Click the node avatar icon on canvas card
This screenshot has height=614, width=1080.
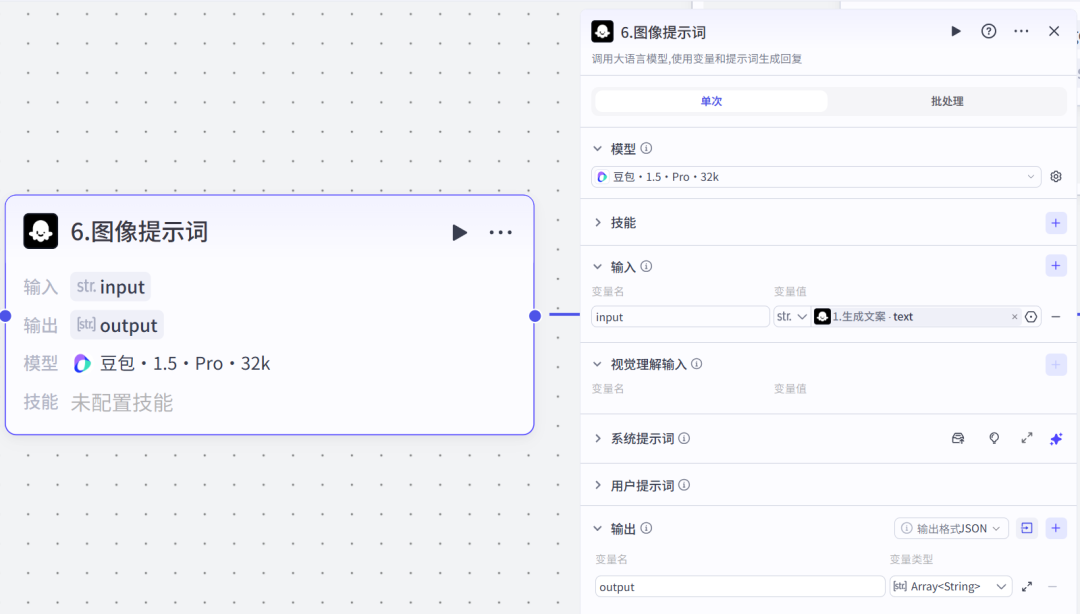(x=41, y=231)
